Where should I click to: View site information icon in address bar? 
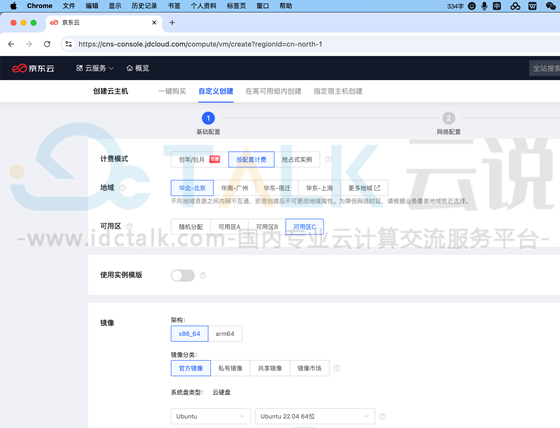pos(68,44)
